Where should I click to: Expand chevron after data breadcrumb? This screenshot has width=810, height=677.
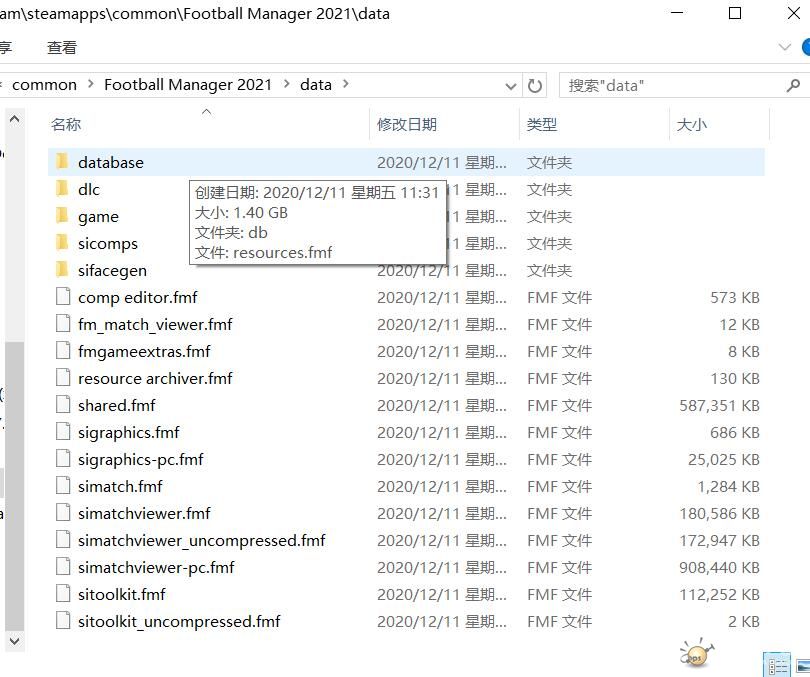(x=346, y=84)
